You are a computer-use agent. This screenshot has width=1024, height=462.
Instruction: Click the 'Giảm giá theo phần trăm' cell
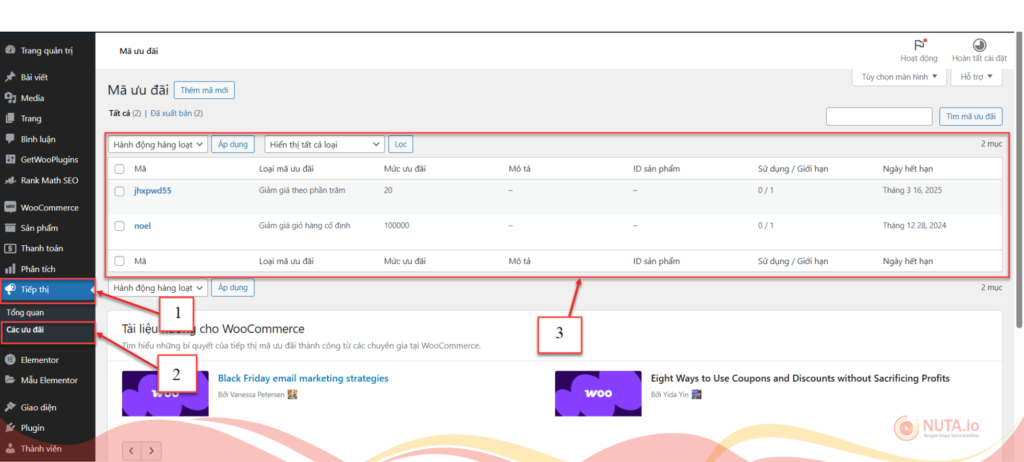pos(302,190)
